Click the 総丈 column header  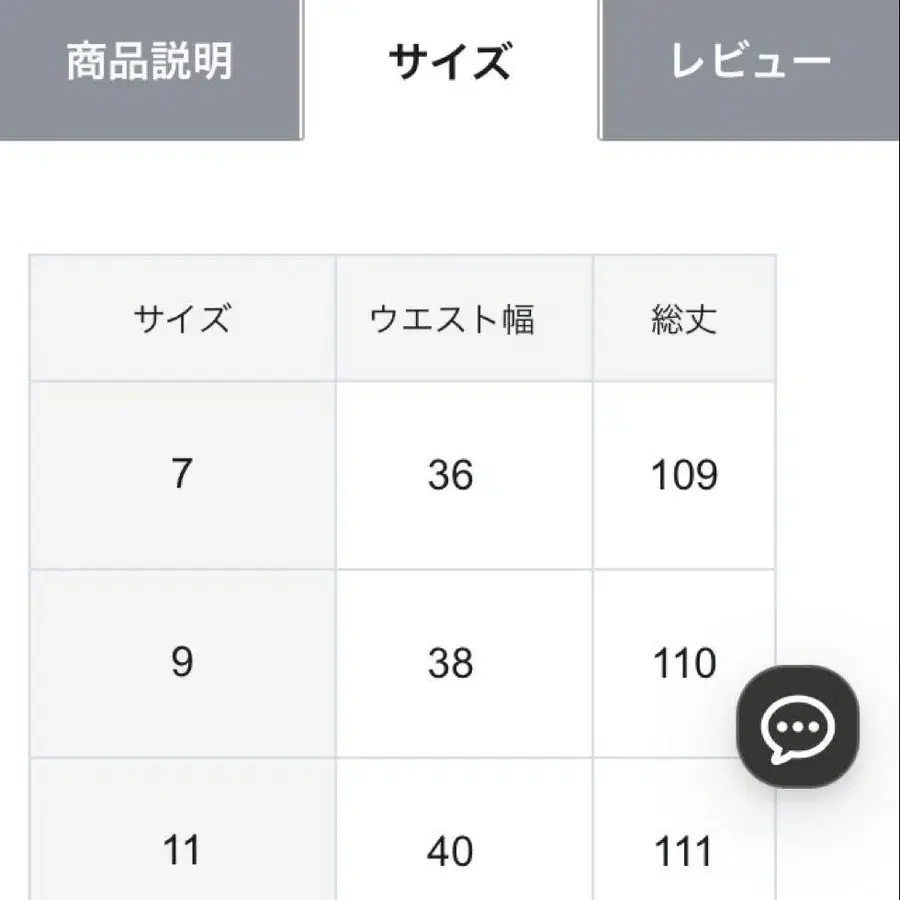[x=684, y=319]
